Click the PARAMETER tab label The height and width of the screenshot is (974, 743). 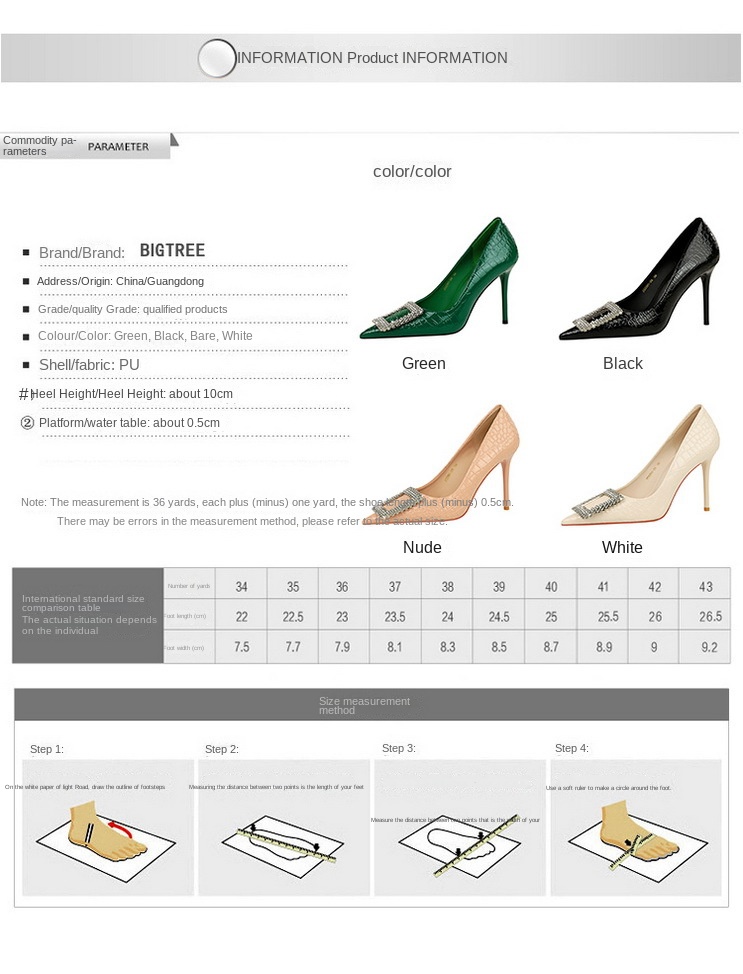pos(118,147)
